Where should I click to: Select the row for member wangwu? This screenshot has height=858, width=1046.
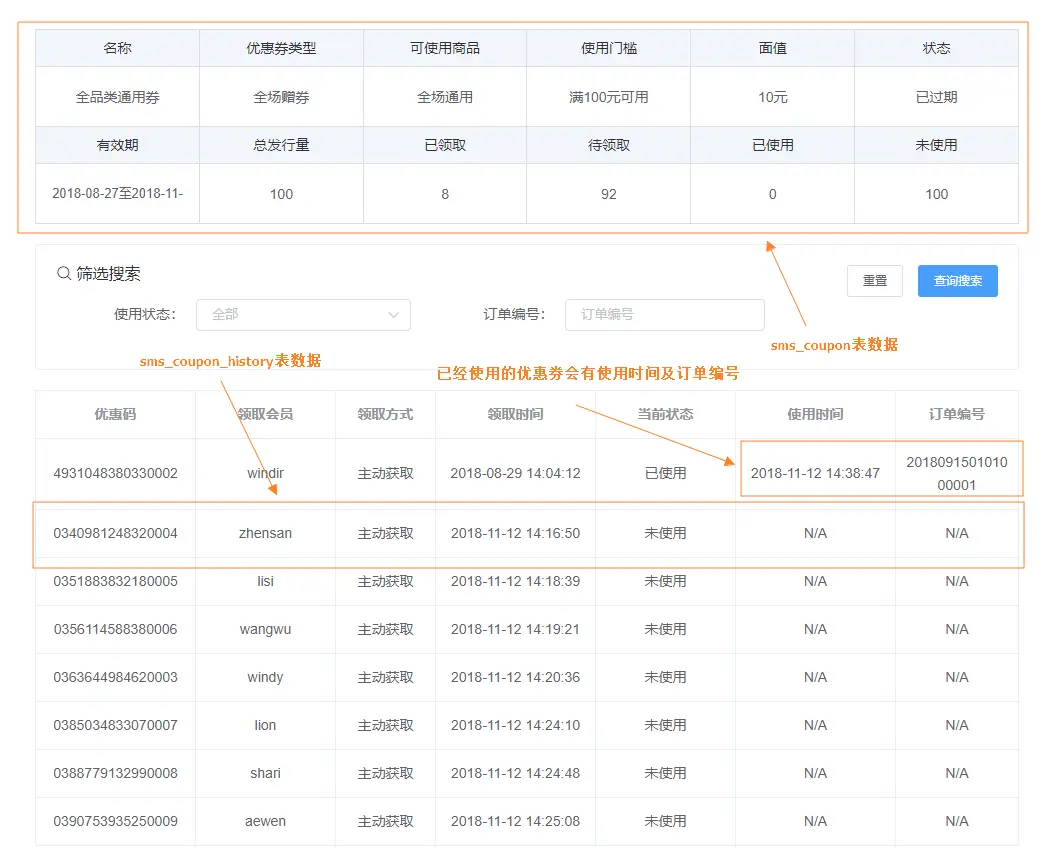[x=527, y=629]
